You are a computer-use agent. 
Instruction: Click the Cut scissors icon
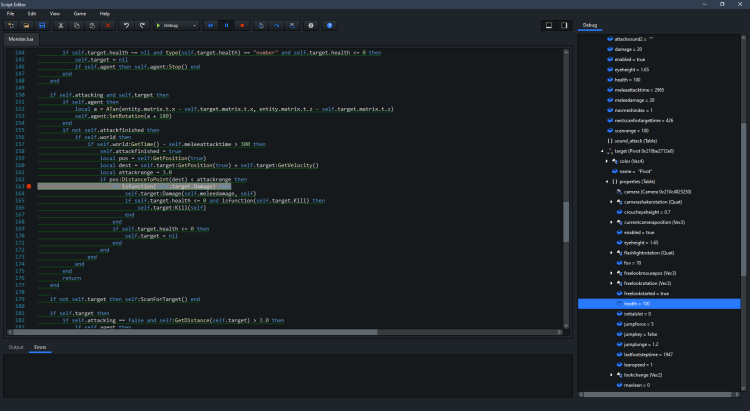pyautogui.click(x=60, y=24)
